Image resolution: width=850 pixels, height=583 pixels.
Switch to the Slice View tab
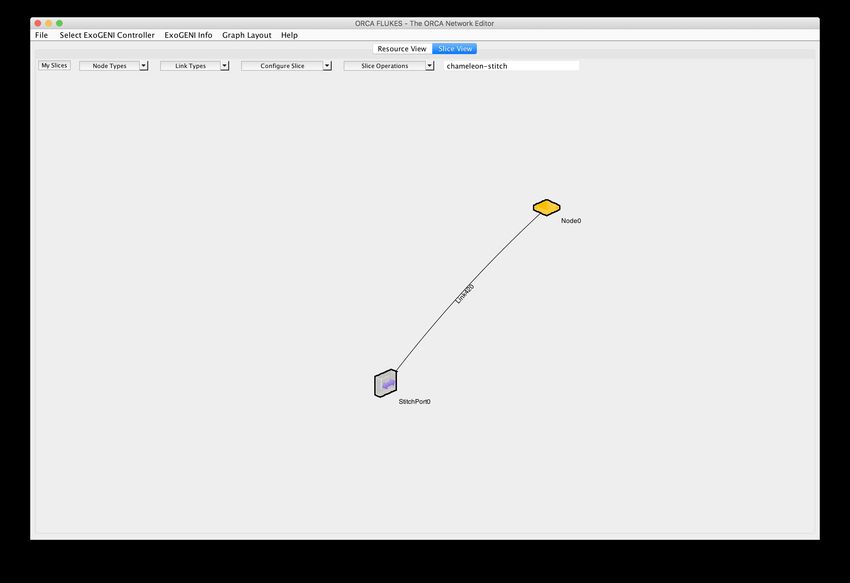(455, 49)
